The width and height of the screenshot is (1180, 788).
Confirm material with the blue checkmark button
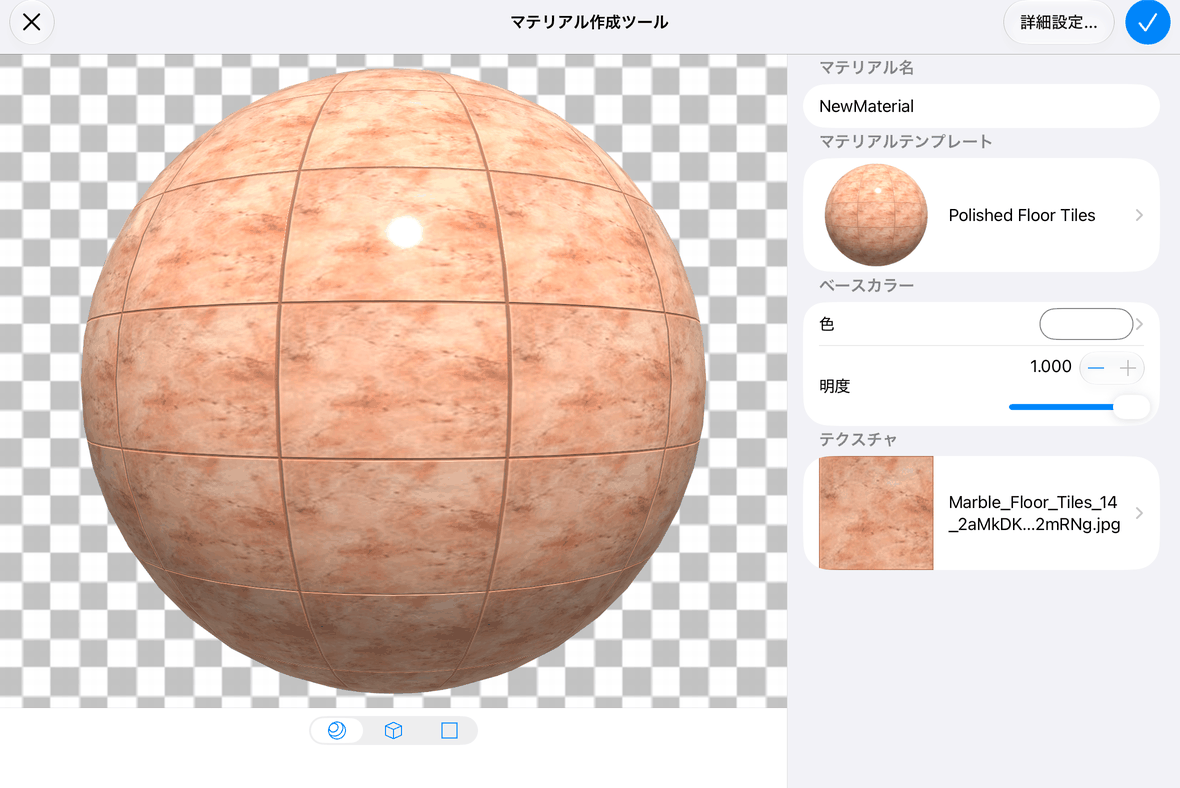point(1147,23)
